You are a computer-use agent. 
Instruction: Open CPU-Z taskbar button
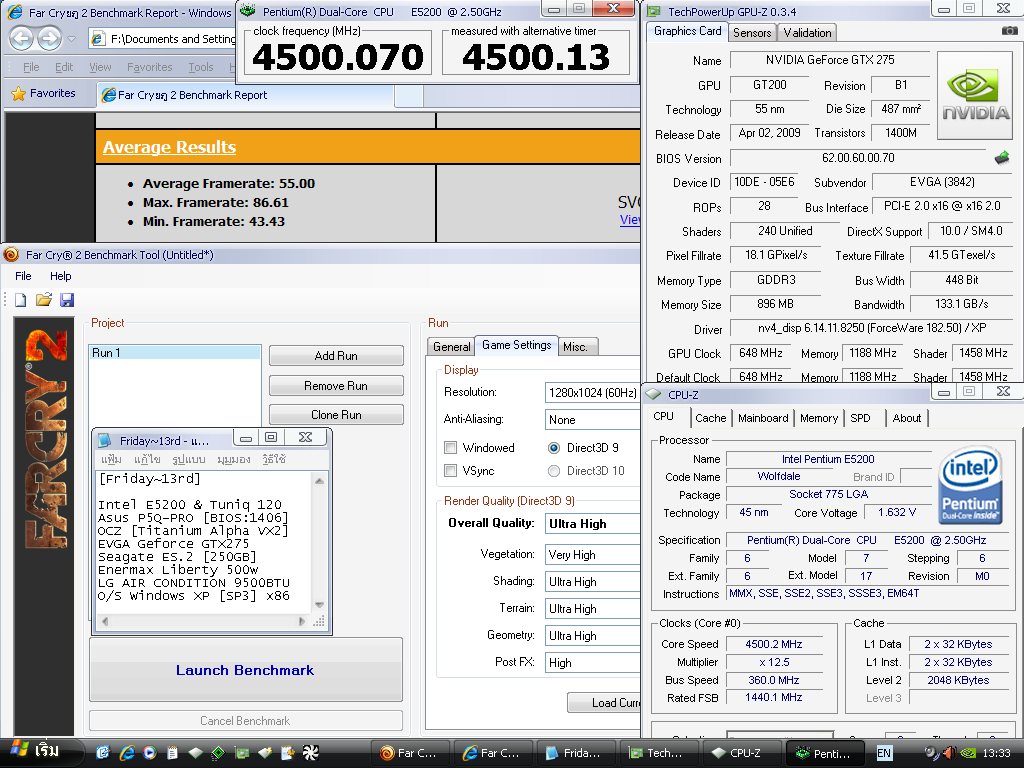[x=741, y=753]
